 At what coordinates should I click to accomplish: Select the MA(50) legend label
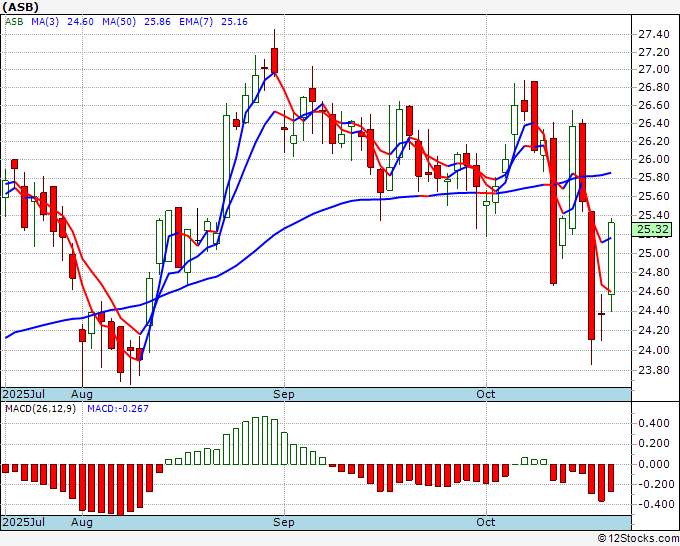coord(119,22)
